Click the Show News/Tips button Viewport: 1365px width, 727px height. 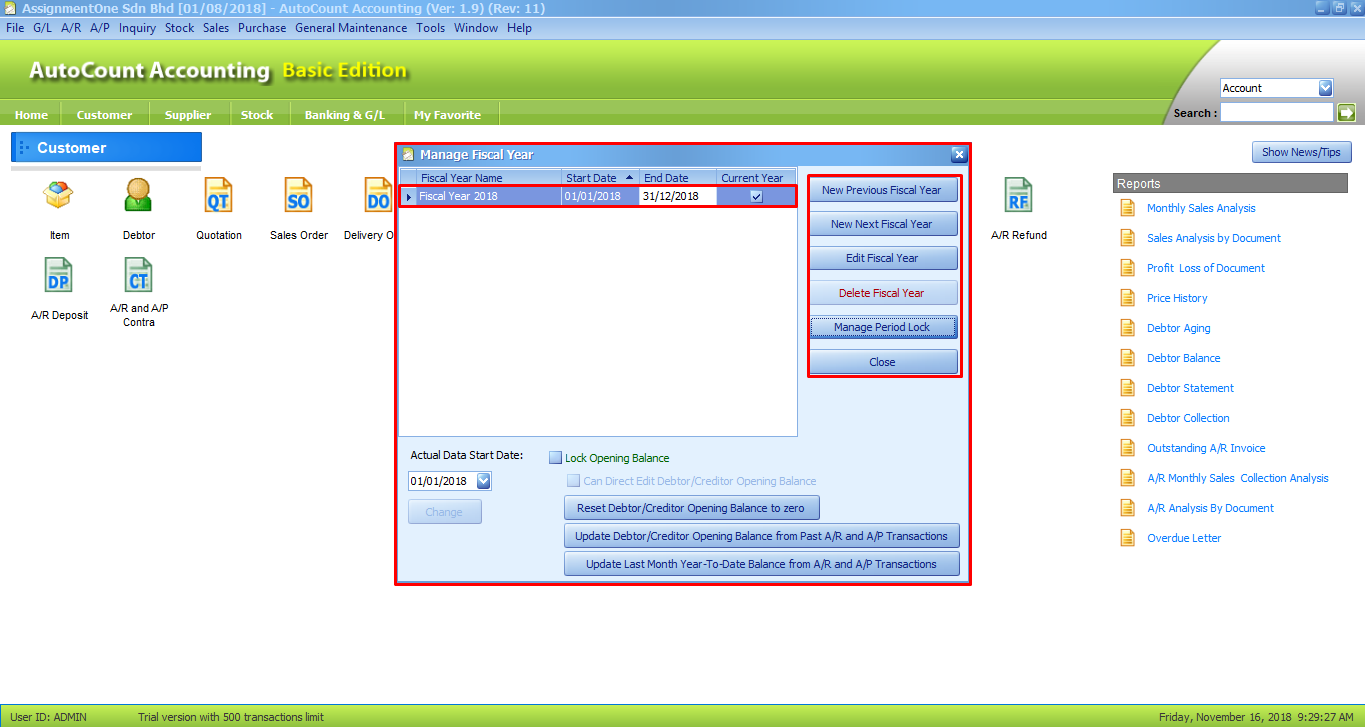point(1302,152)
